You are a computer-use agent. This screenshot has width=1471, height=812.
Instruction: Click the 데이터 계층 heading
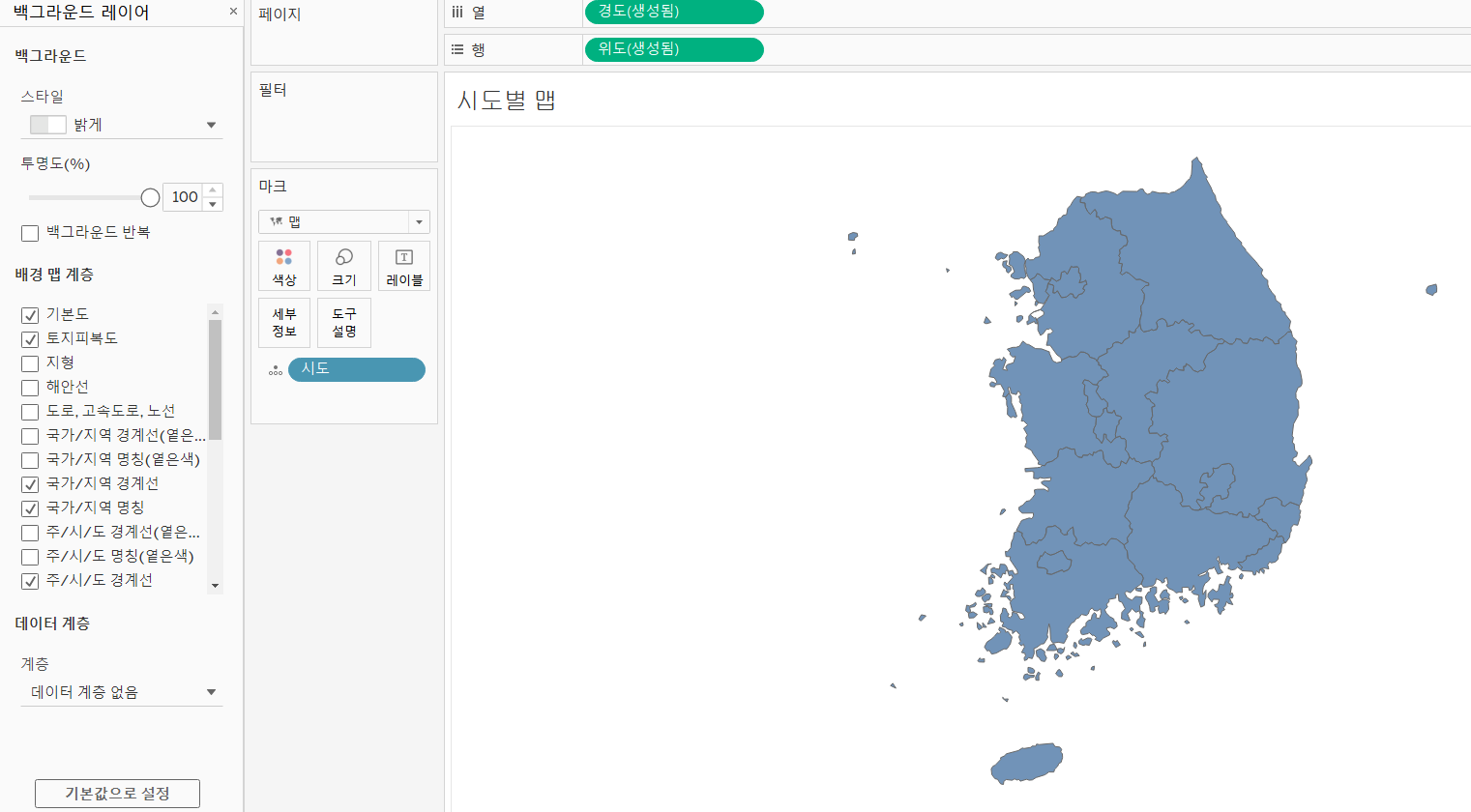pyautogui.click(x=52, y=623)
